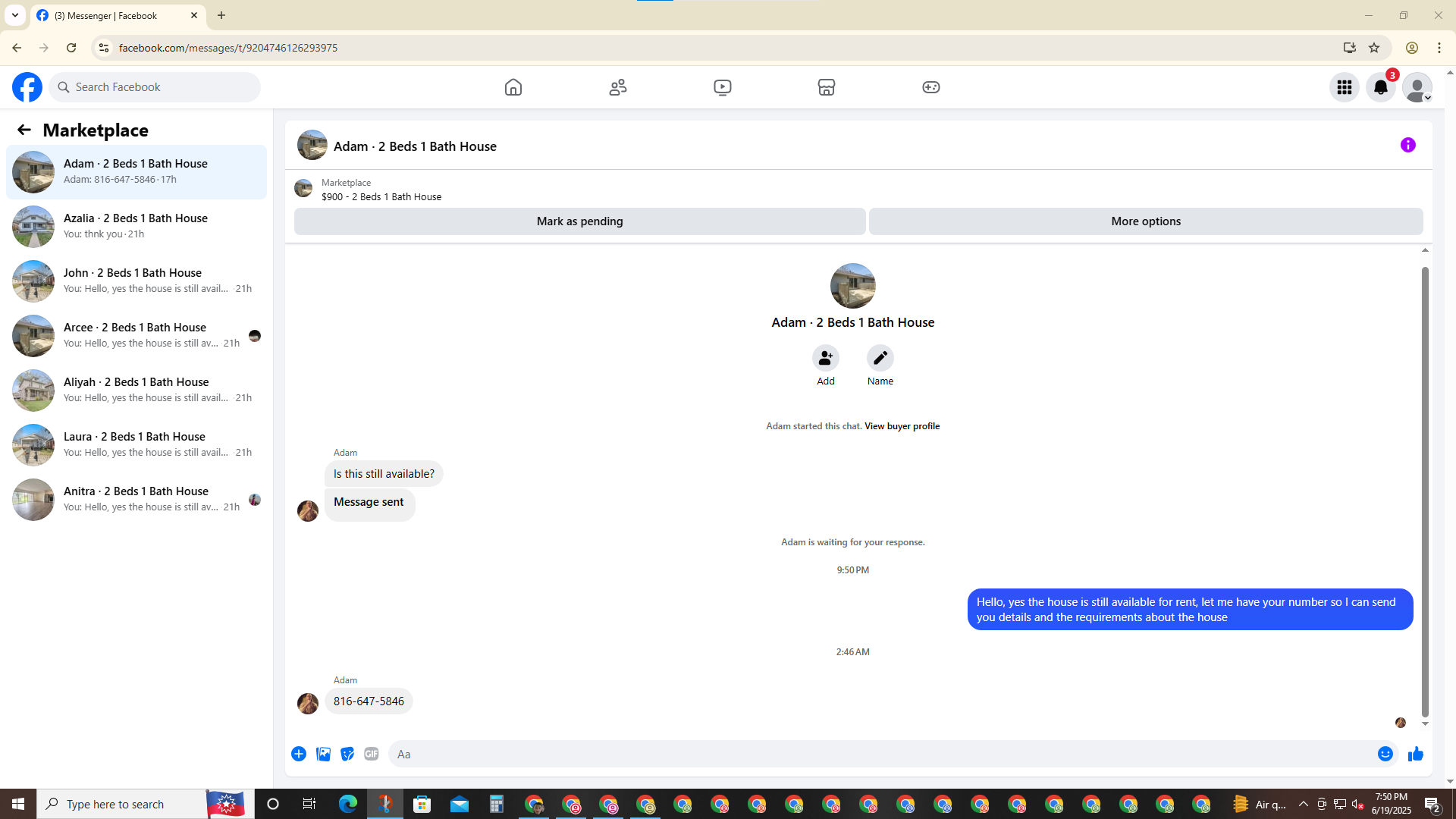Open a new browser tab
1456x819 pixels.
221,15
